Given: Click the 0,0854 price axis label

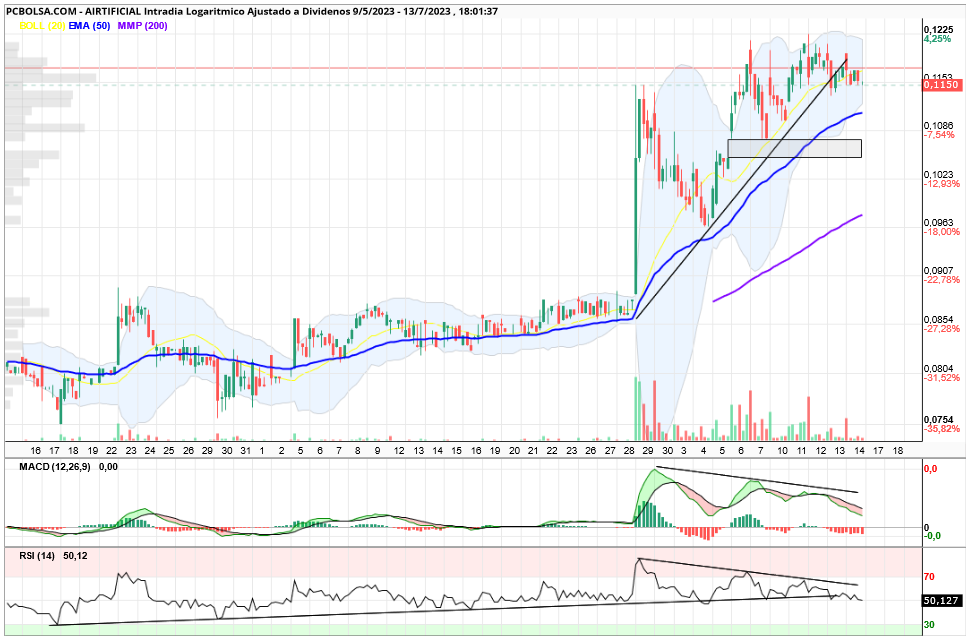Looking at the screenshot, I should tap(938, 319).
